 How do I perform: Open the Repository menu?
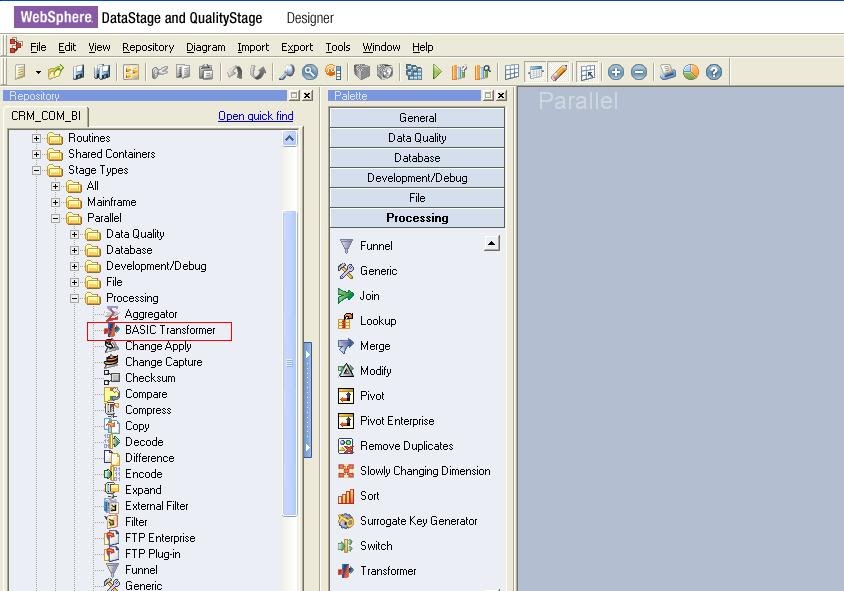point(147,47)
